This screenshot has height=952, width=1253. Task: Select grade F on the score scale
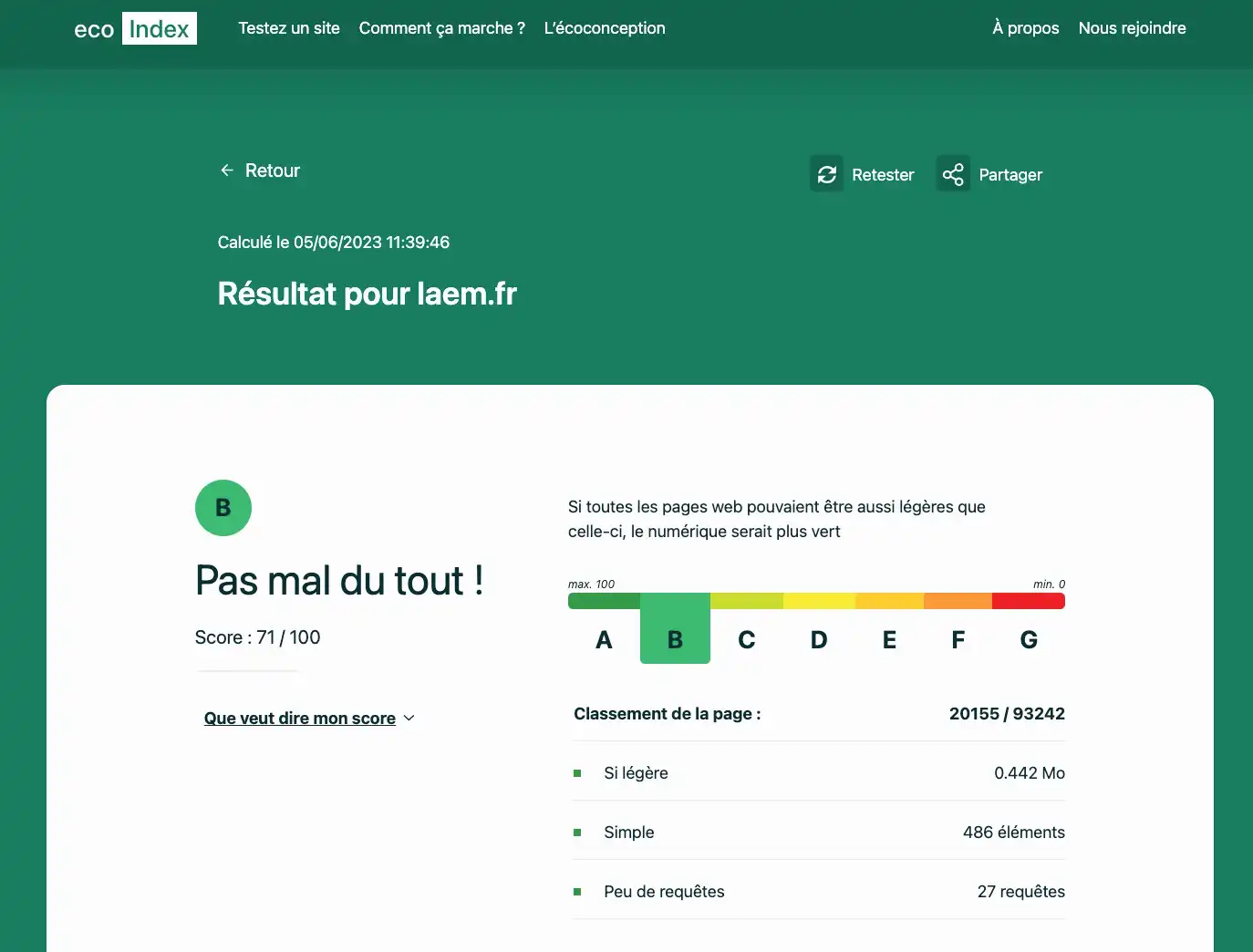point(958,640)
